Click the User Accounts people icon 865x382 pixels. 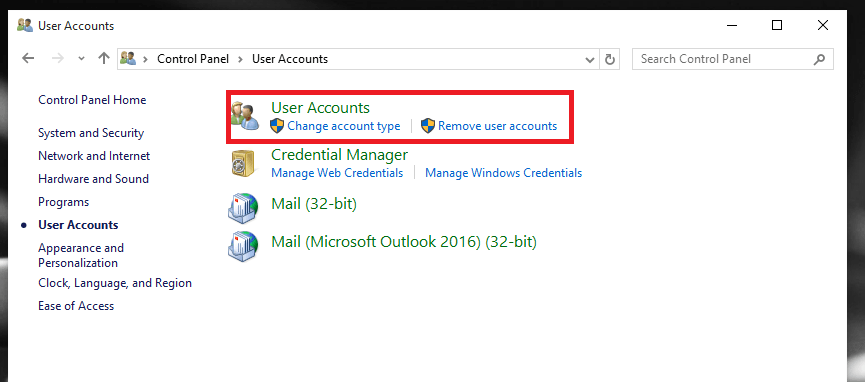(244, 116)
